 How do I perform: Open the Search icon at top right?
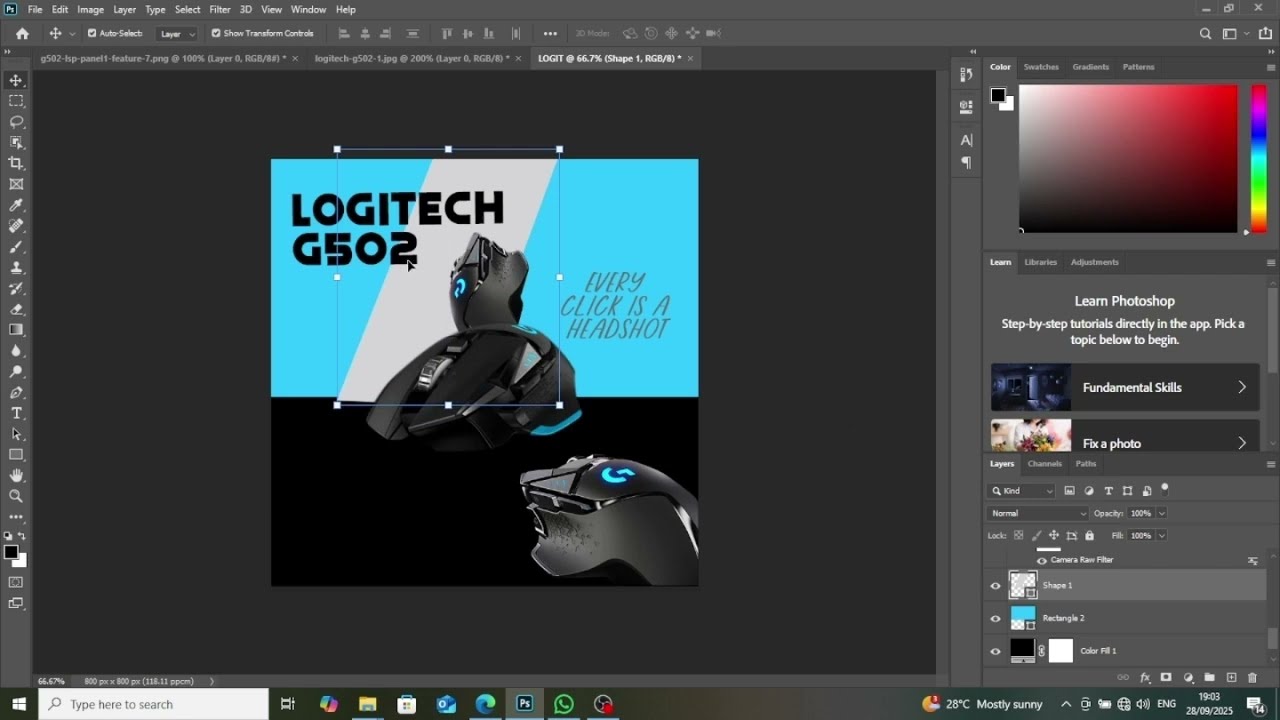(1205, 33)
